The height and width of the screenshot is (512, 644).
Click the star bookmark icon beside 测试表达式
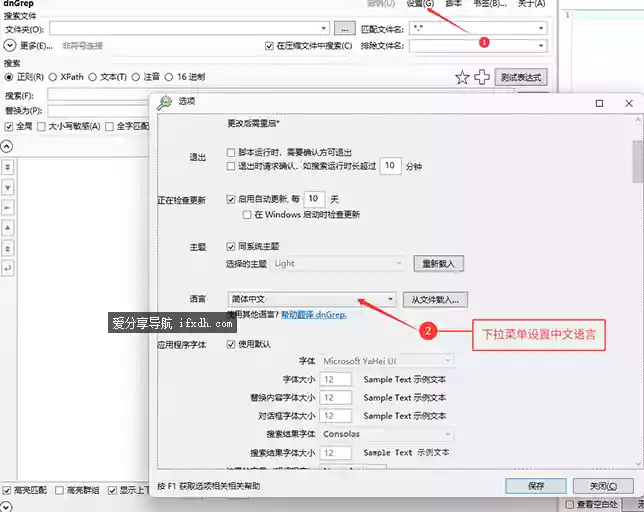pos(462,77)
